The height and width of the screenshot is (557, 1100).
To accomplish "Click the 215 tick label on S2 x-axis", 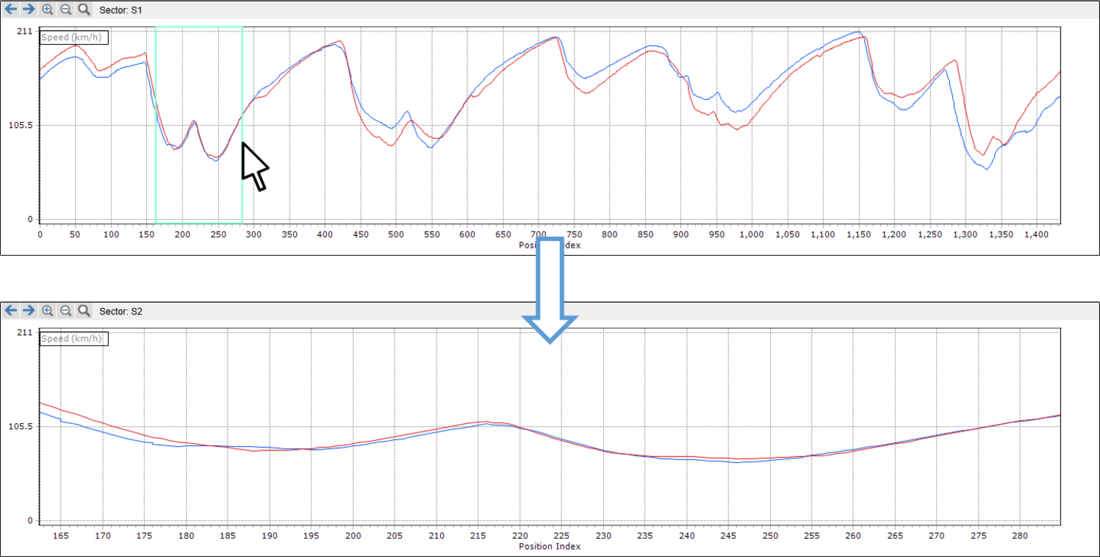I will pos(478,536).
